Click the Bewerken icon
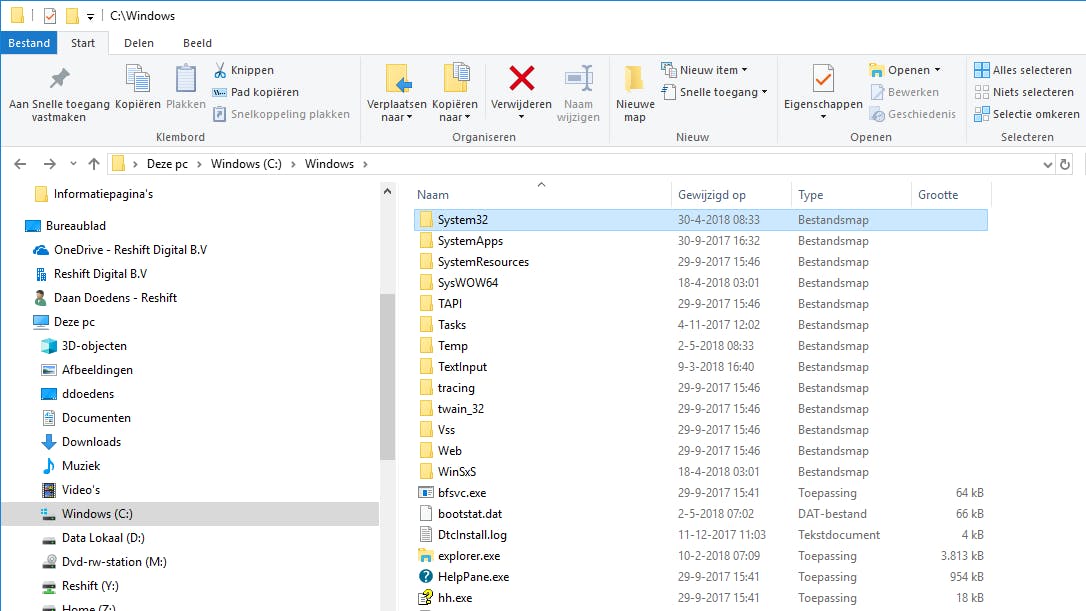 point(878,92)
